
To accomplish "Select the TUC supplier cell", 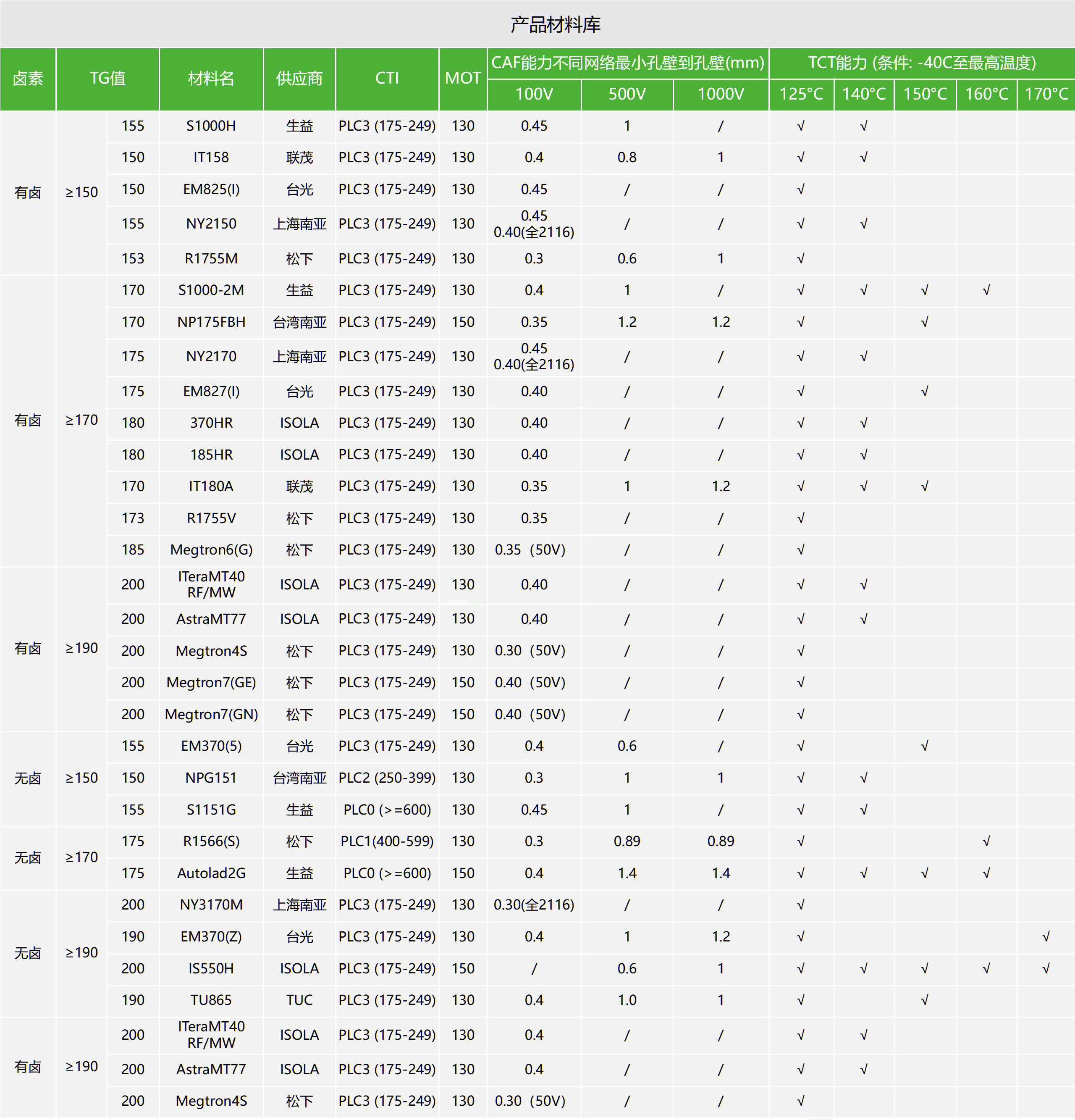I will coord(299,1000).
